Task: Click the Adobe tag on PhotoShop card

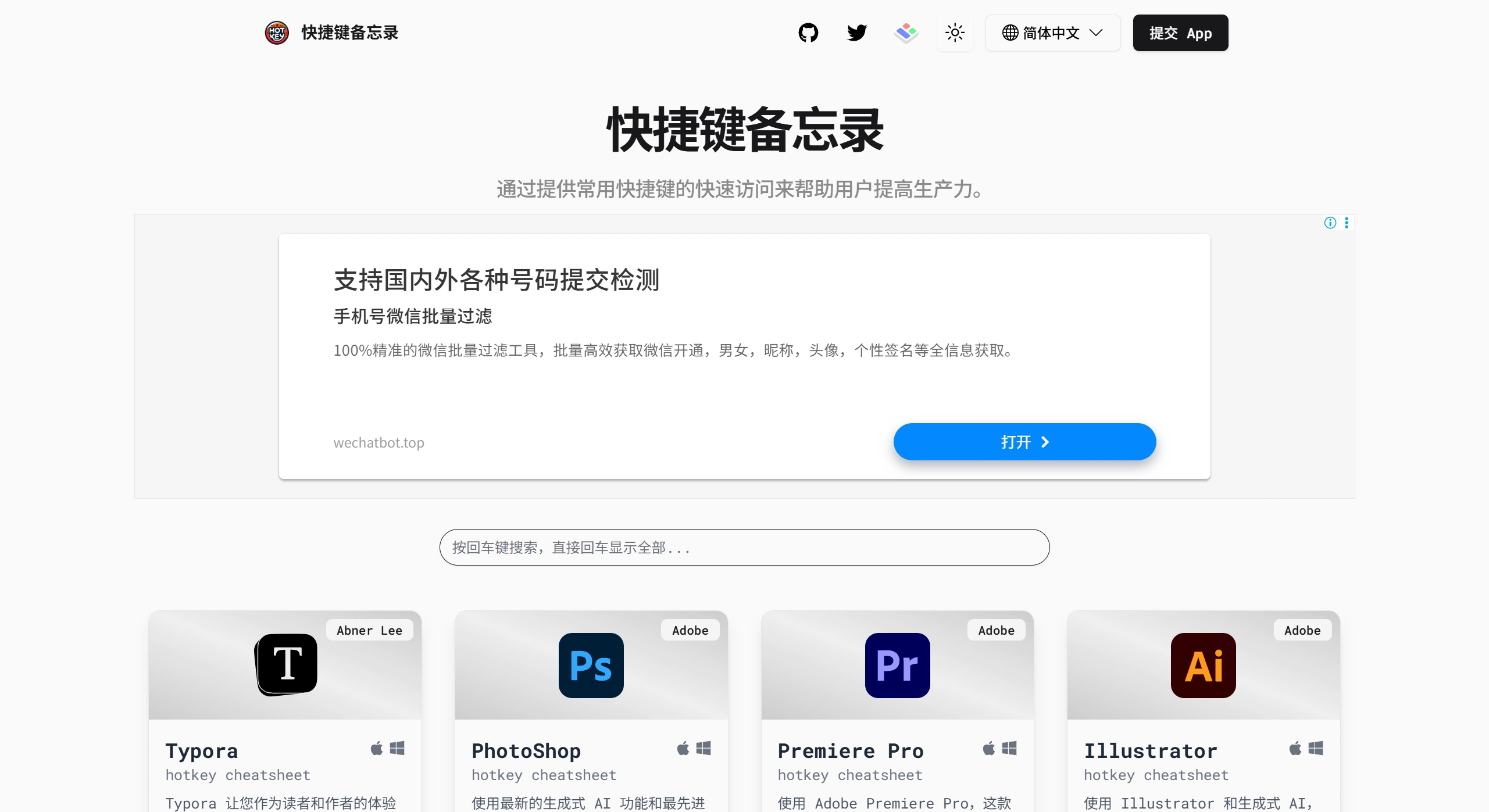Action: pyautogui.click(x=690, y=630)
